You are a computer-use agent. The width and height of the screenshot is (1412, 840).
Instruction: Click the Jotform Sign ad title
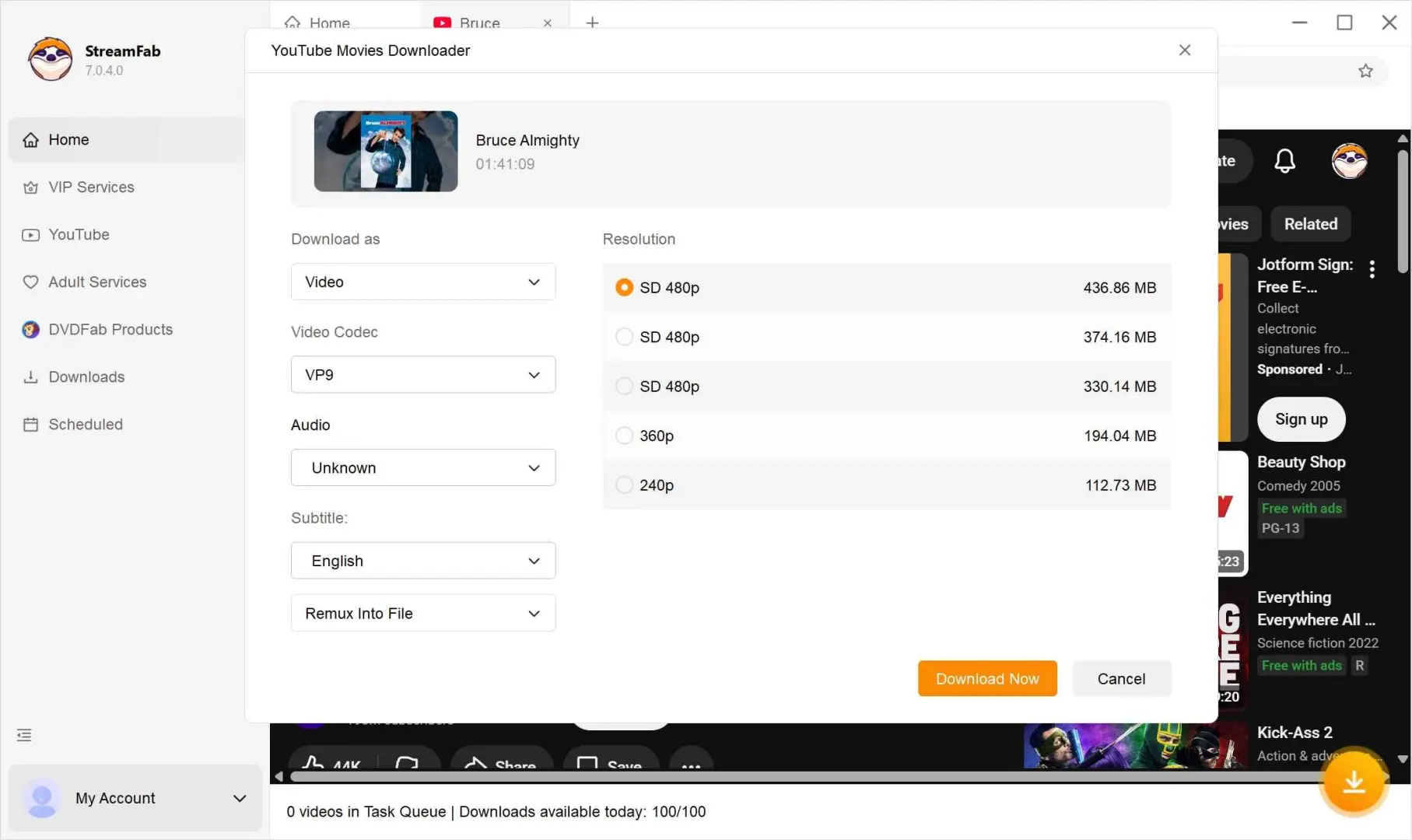1305,276
